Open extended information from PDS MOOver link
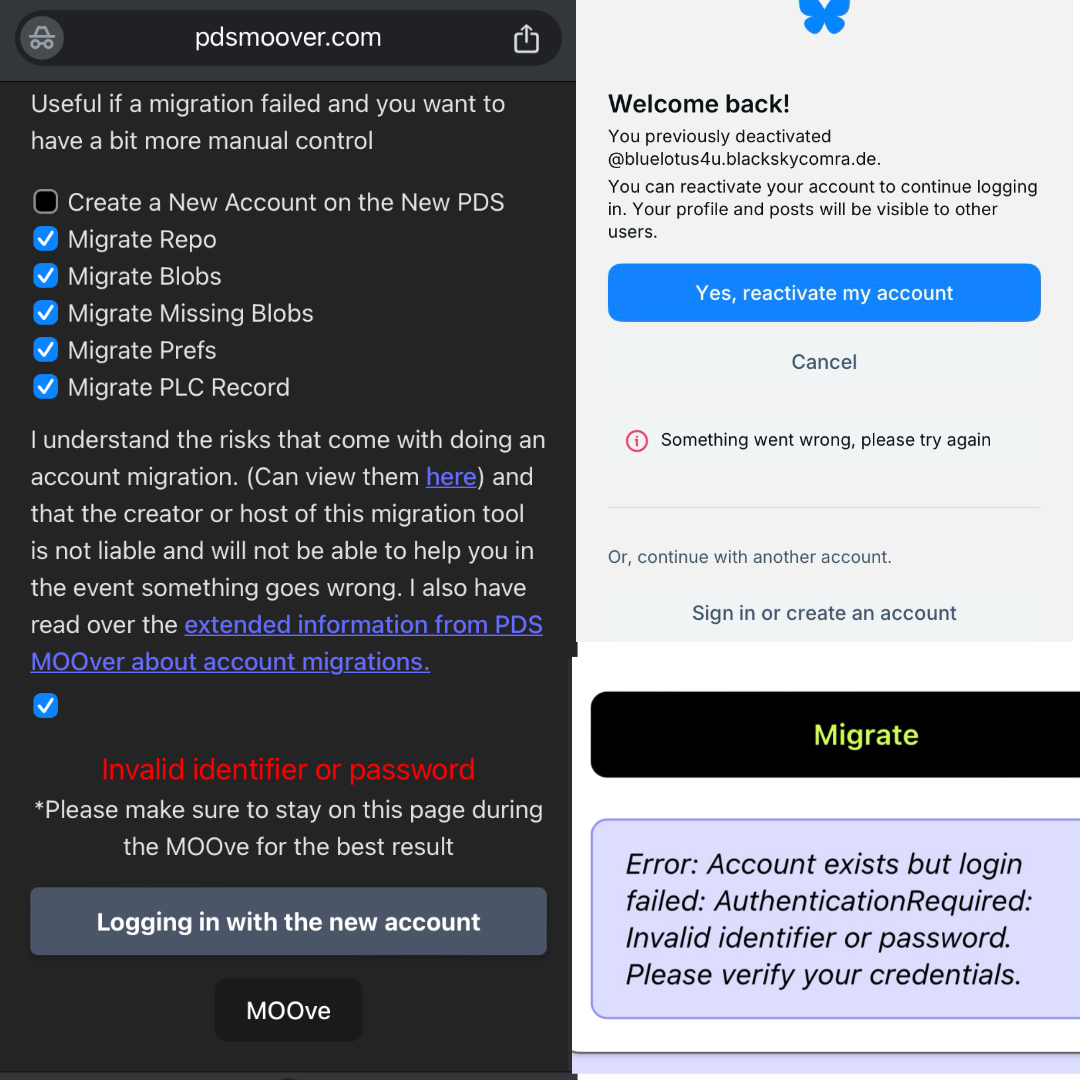 287,643
